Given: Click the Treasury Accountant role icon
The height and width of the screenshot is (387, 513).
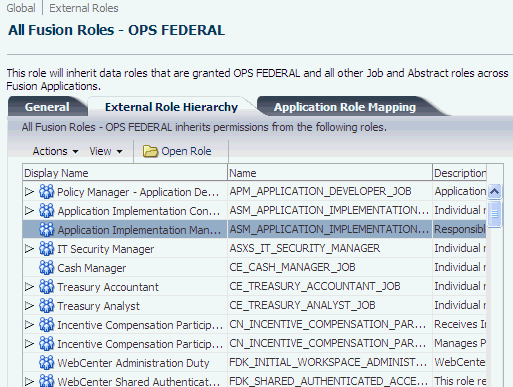Looking at the screenshot, I should (46, 286).
